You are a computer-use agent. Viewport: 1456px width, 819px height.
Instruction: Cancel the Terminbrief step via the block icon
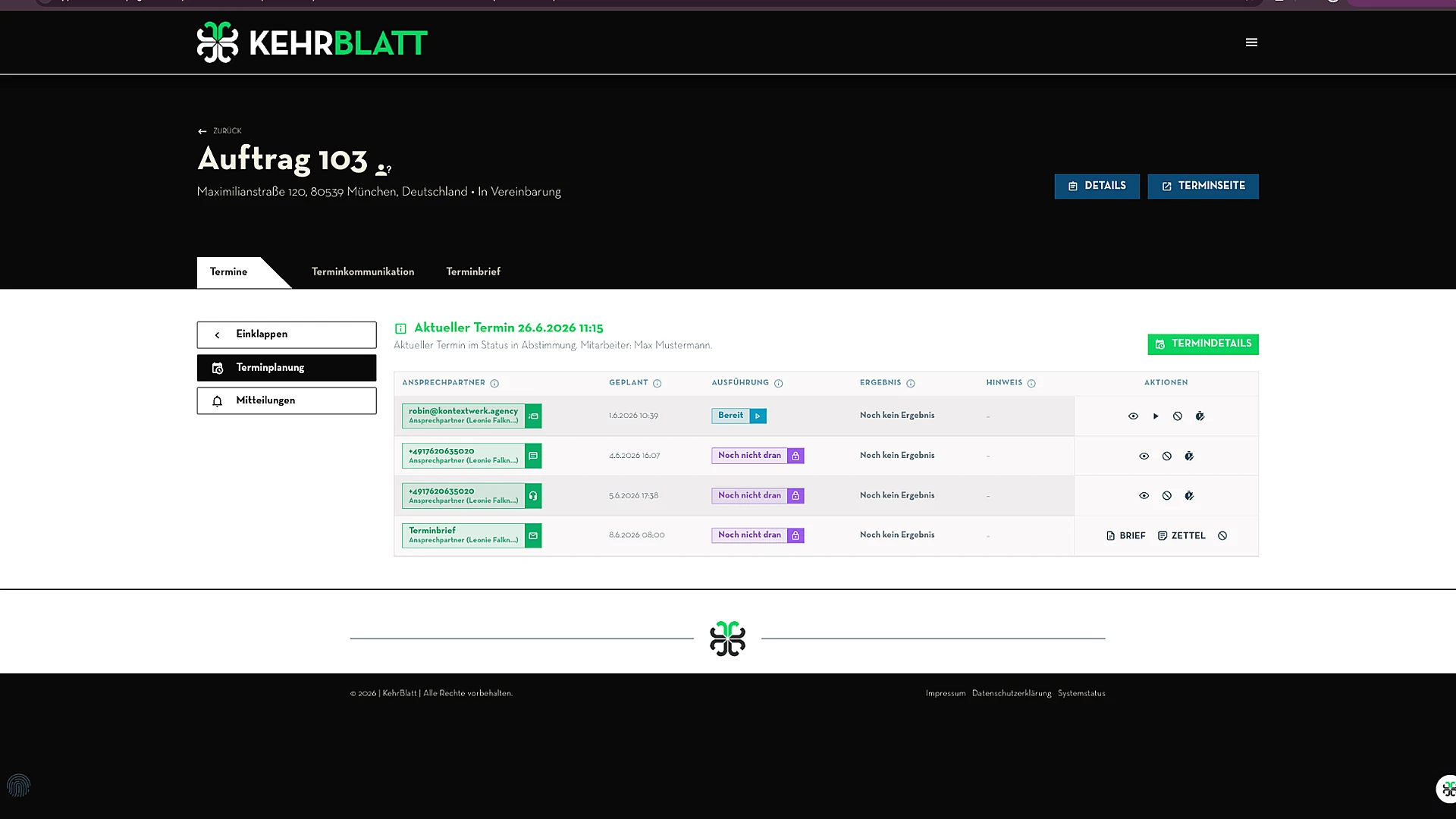tap(1222, 535)
